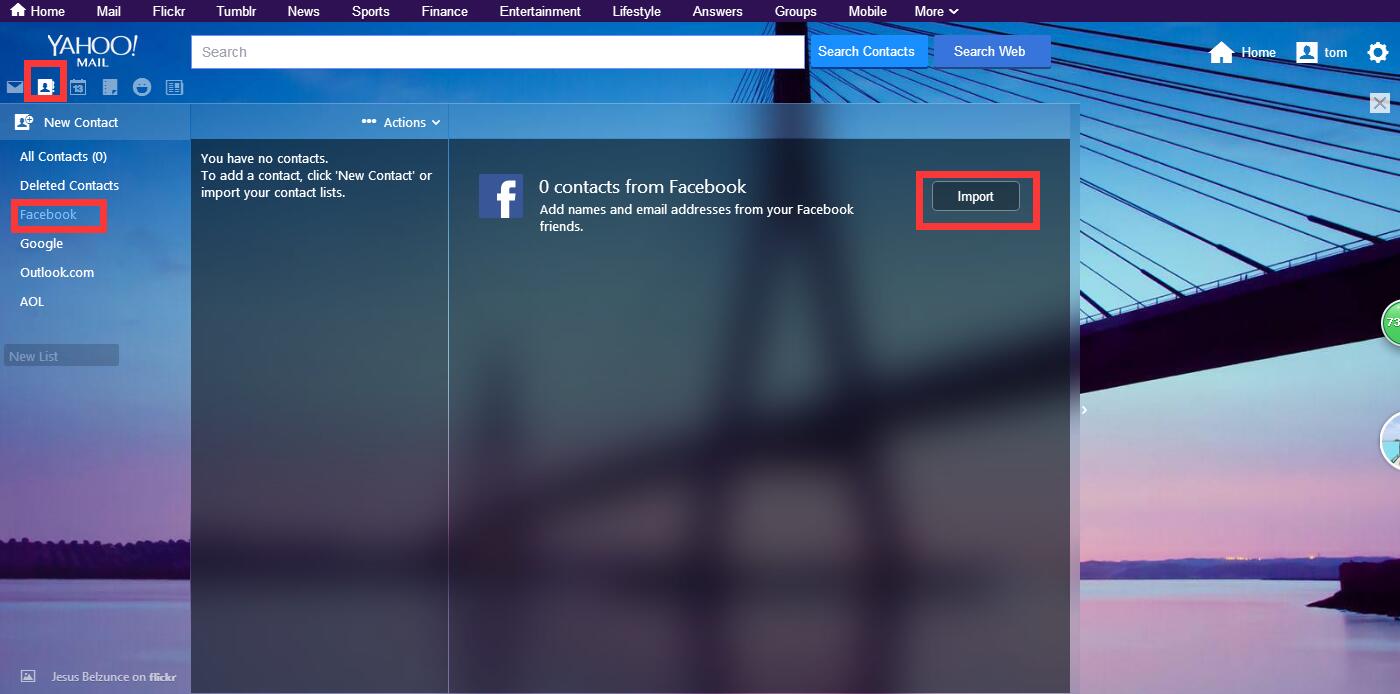This screenshot has width=1400, height=694.
Task: Open Entertainment from top navigation bar
Action: point(540,11)
